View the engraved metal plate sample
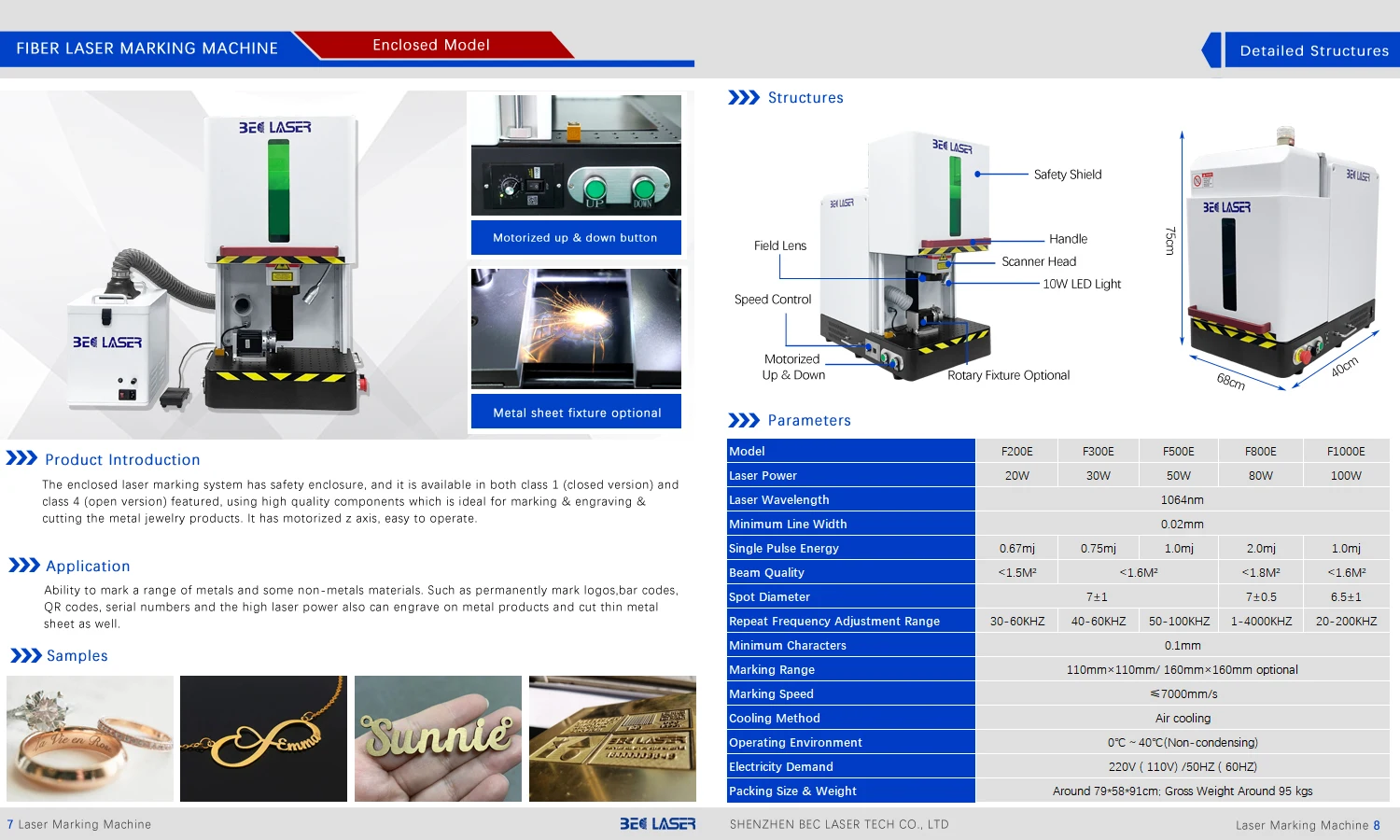The height and width of the screenshot is (840, 1400). (x=612, y=738)
